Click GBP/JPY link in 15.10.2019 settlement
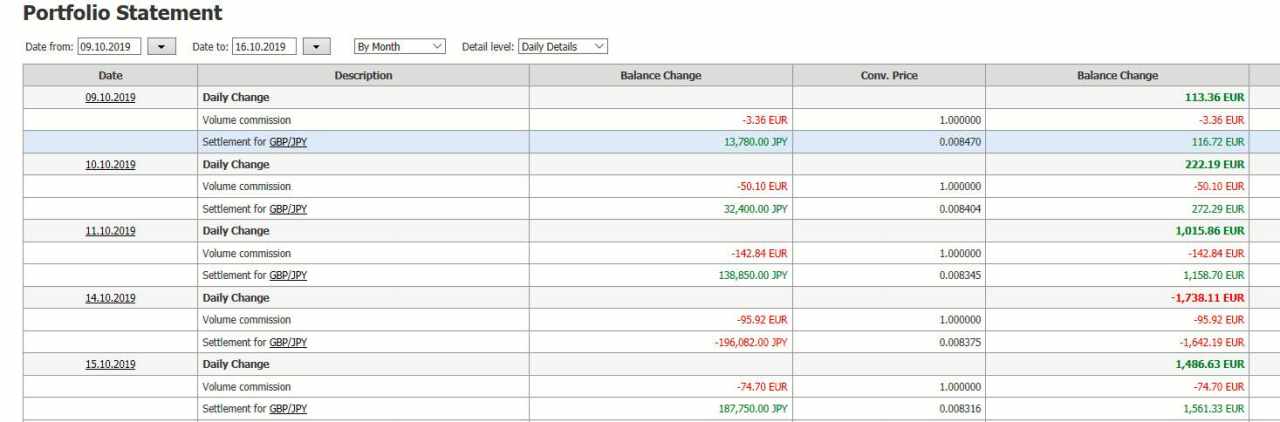 point(288,409)
